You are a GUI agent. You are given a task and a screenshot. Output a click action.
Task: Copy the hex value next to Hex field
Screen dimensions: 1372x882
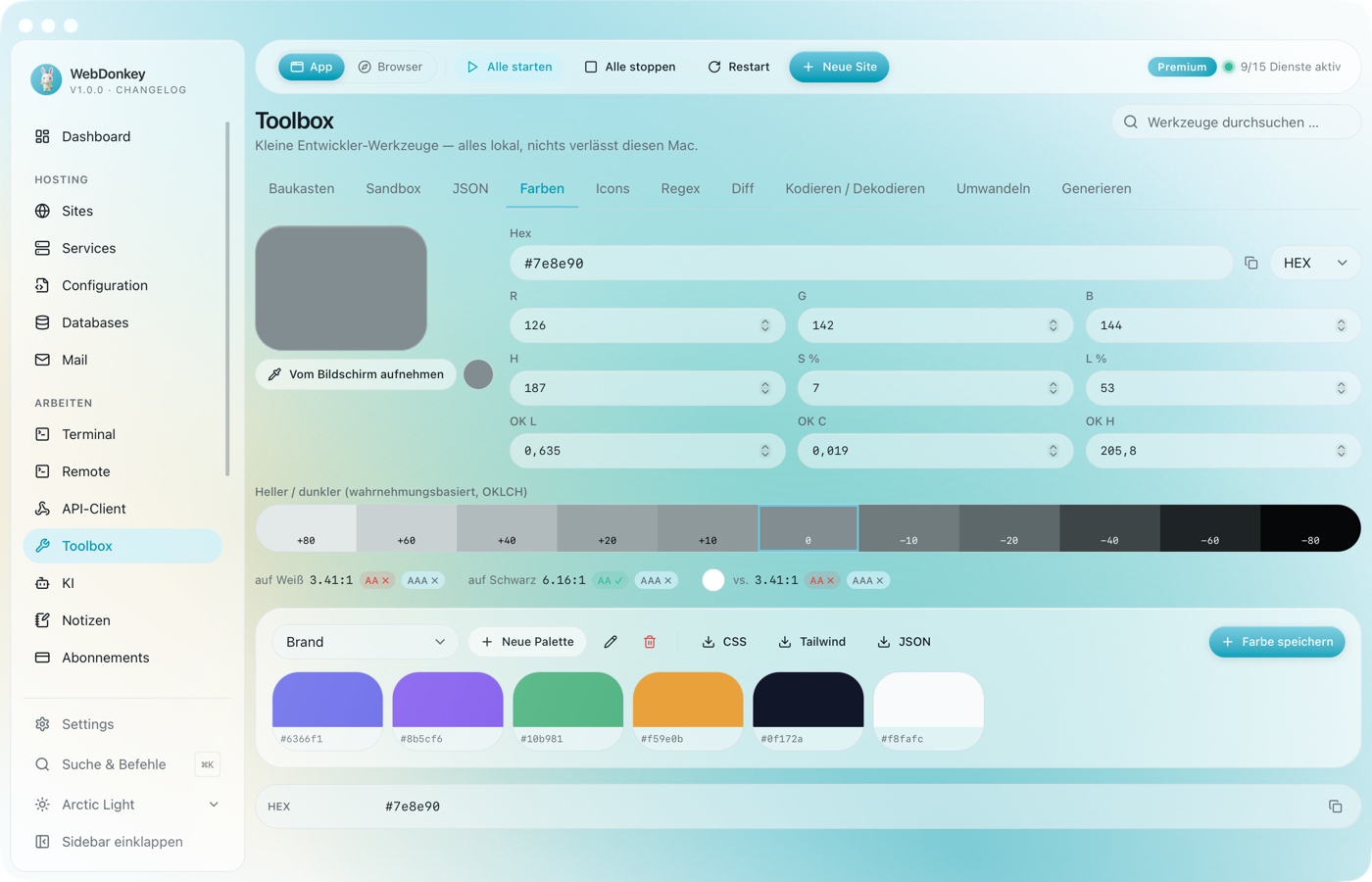(x=1251, y=263)
